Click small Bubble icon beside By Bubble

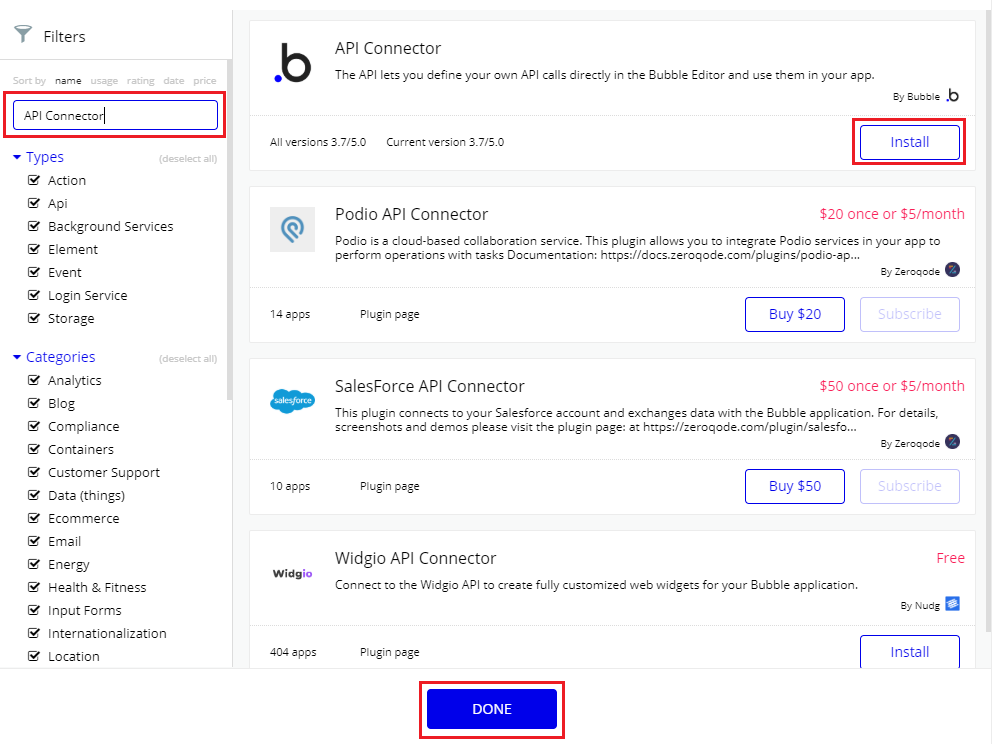point(952,96)
